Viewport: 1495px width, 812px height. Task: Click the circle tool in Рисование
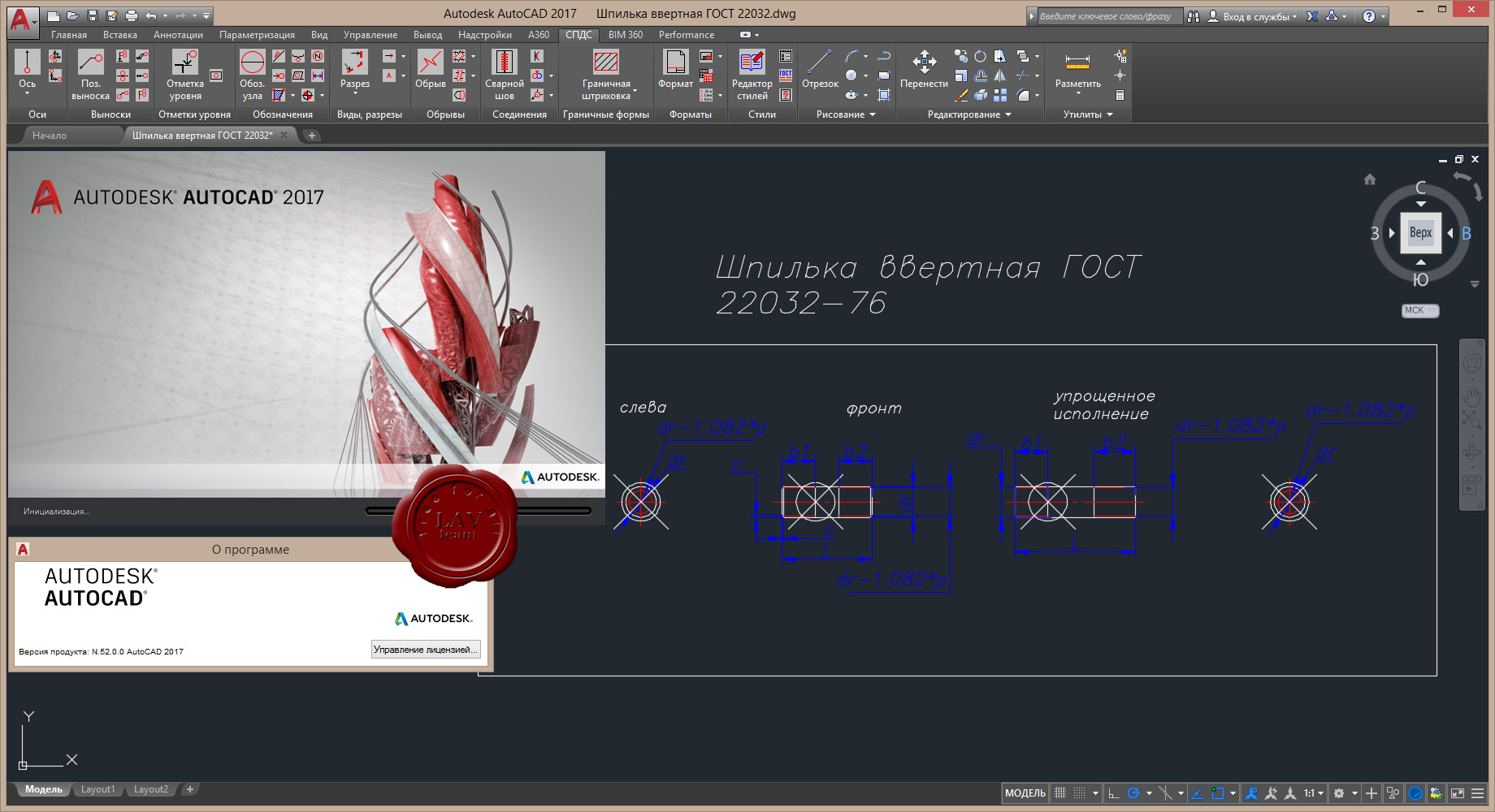click(851, 76)
